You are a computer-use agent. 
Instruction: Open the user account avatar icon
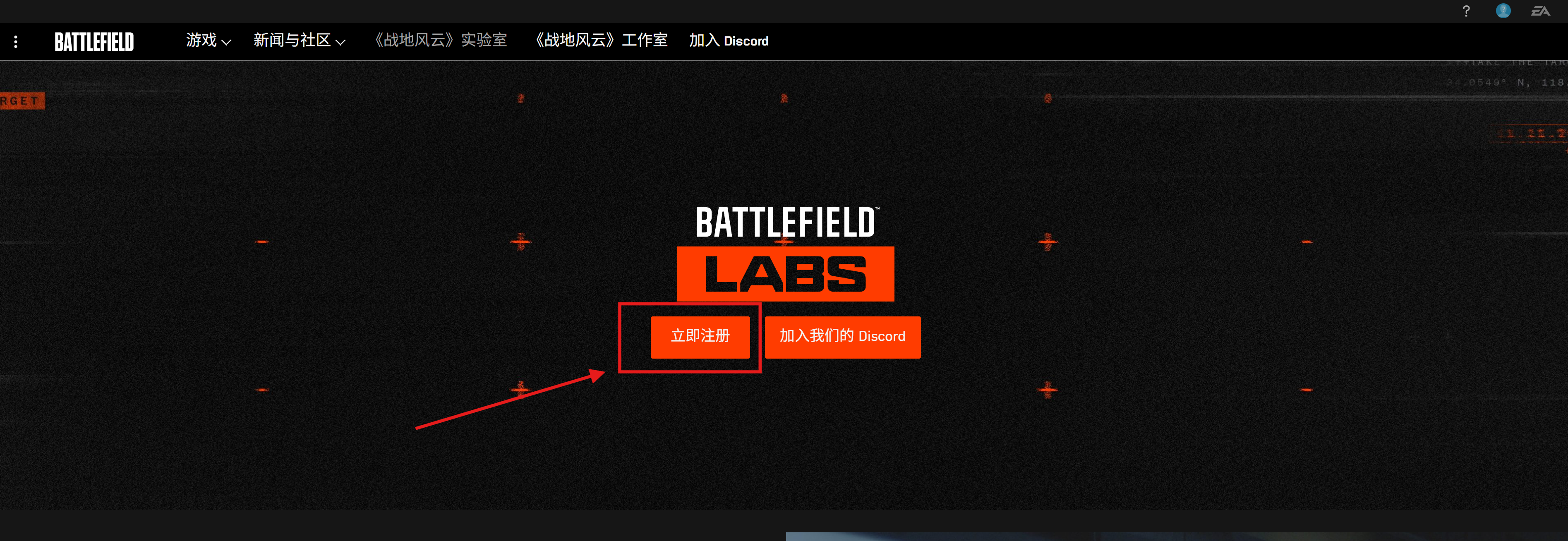[1503, 11]
